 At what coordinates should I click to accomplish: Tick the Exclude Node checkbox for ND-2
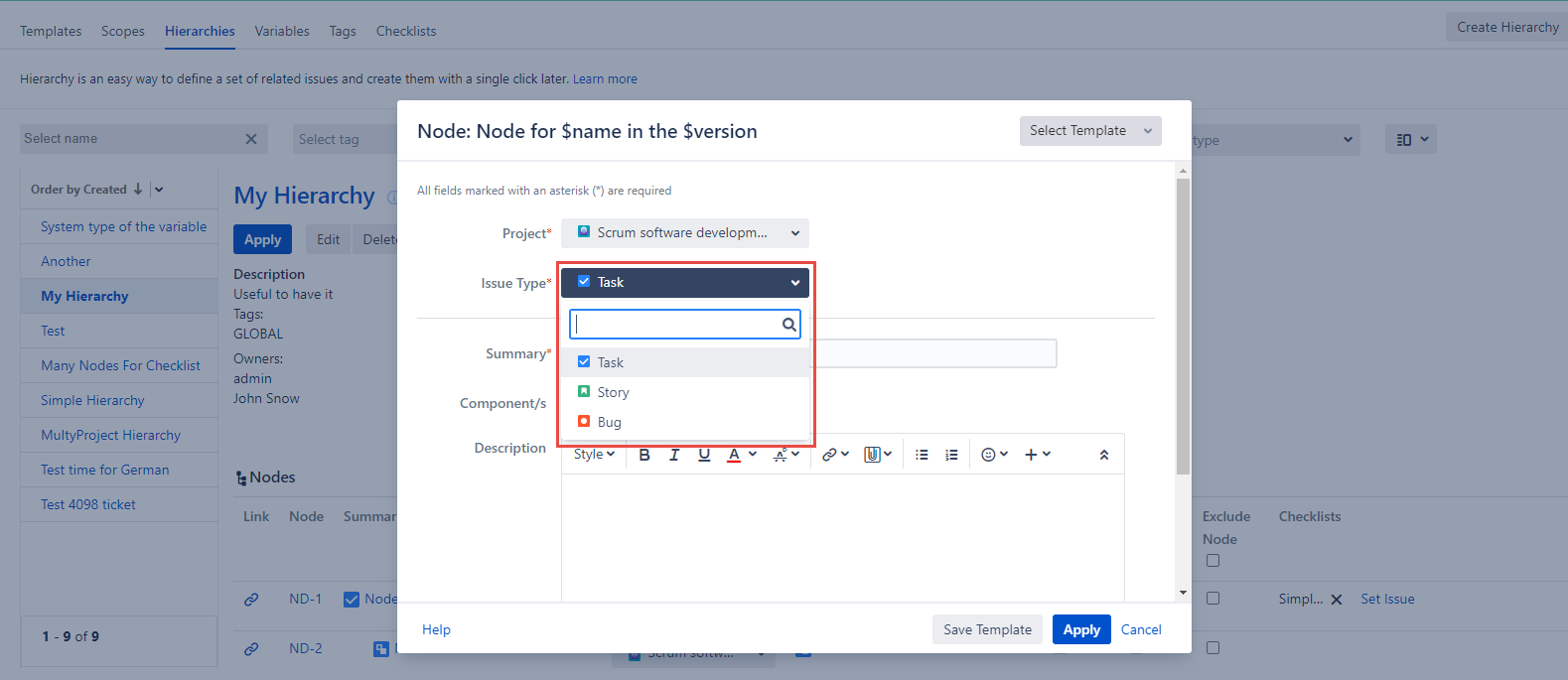(x=1212, y=648)
